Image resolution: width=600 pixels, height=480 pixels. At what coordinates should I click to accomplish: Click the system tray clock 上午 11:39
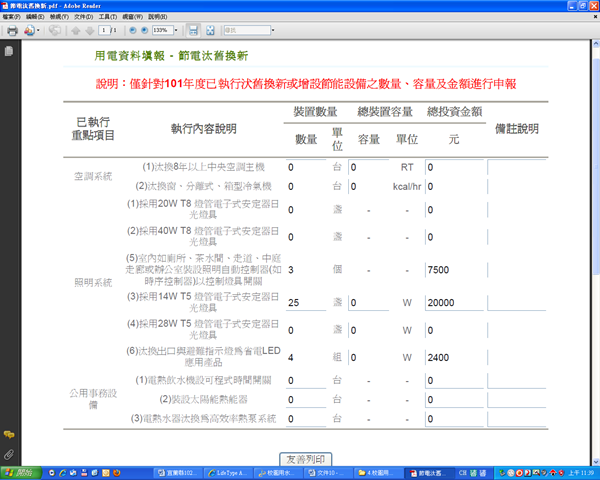click(x=581, y=473)
